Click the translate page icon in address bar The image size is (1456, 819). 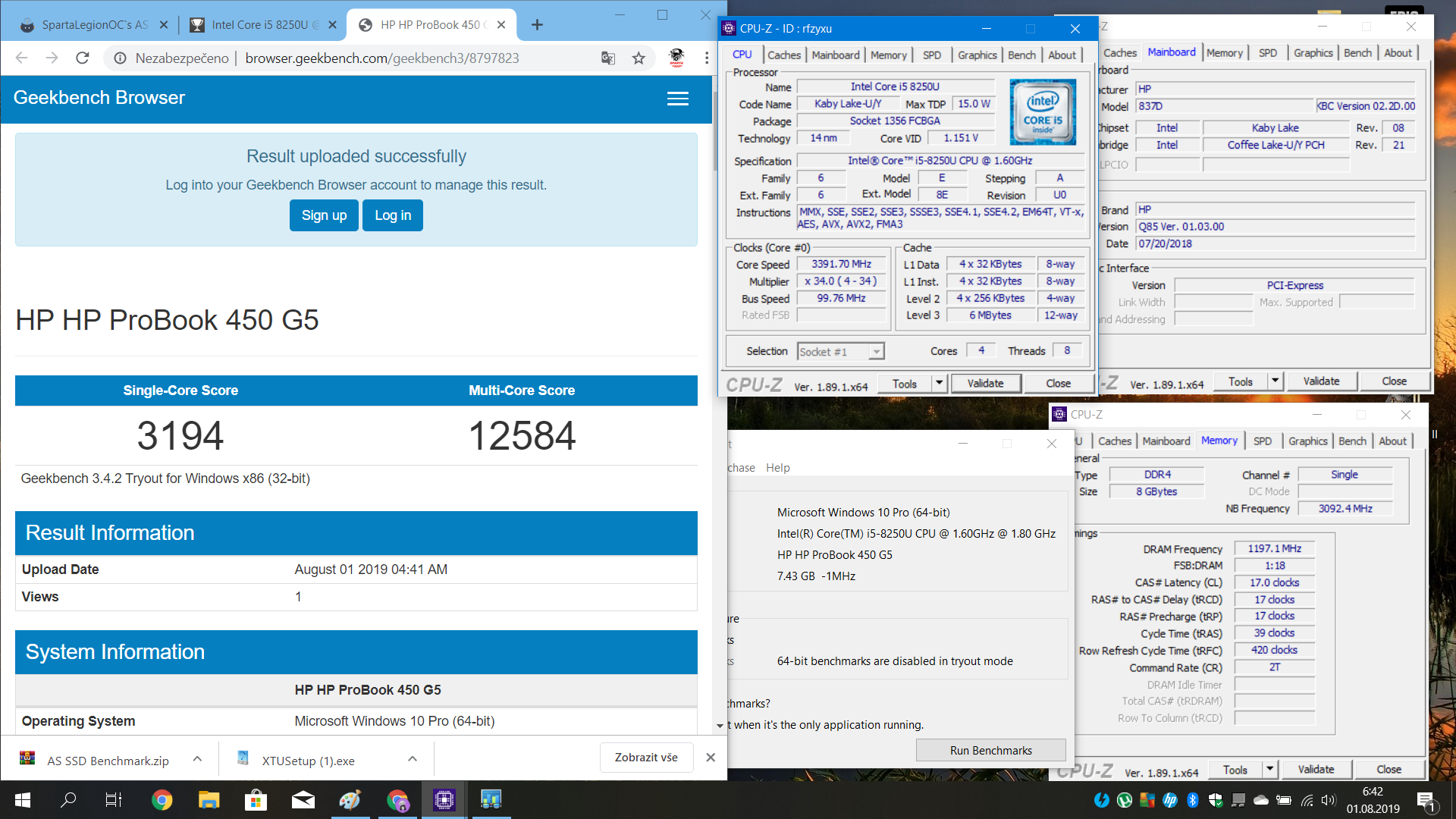[x=608, y=58]
